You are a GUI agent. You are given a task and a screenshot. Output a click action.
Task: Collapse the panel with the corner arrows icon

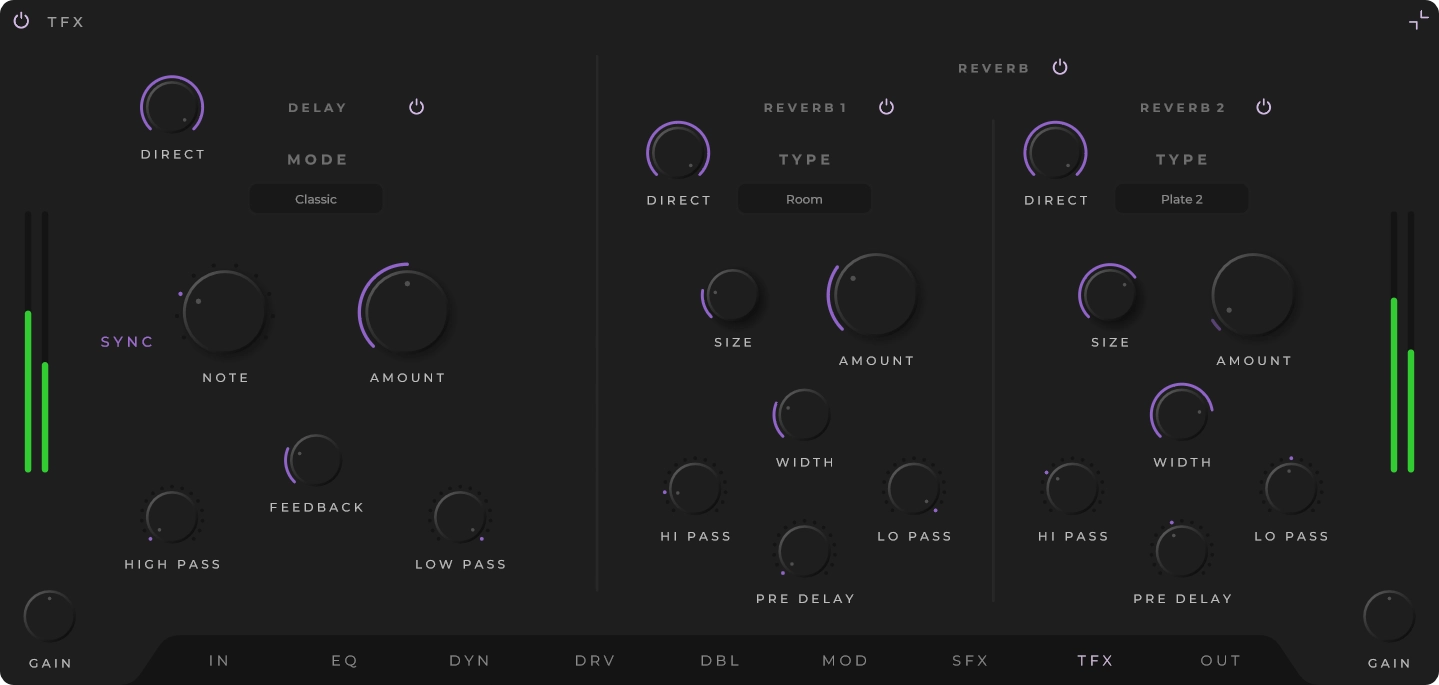coord(1418,20)
